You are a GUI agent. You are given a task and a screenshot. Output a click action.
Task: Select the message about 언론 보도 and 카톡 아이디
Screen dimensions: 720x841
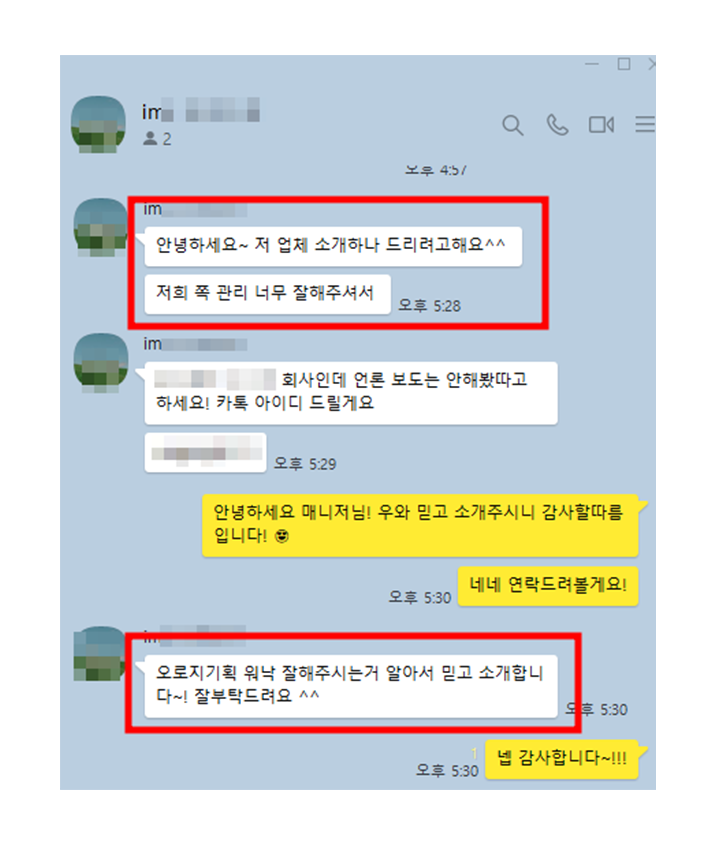351,393
